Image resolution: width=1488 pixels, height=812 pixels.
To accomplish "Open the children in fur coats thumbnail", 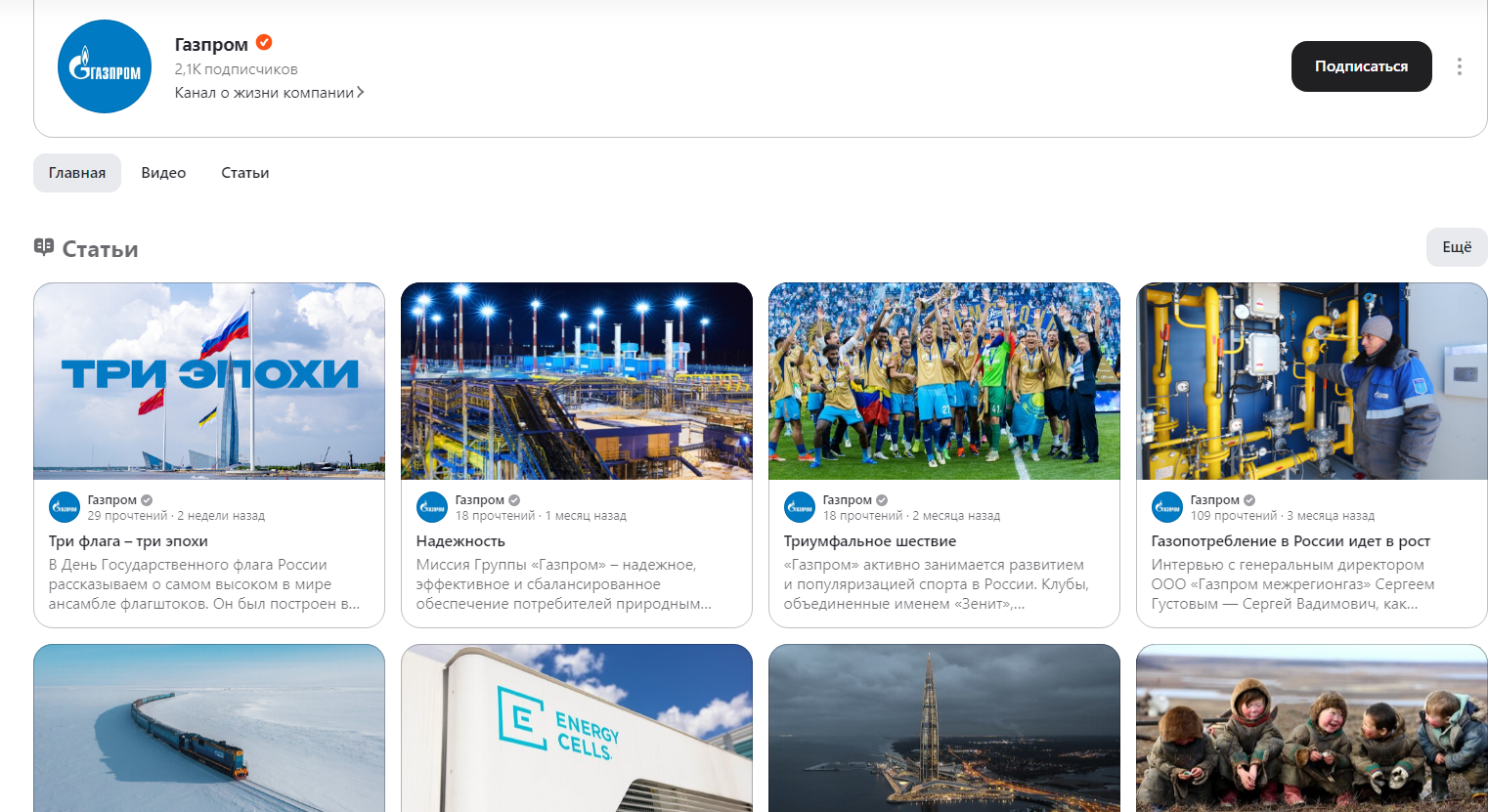I will tap(1312, 728).
